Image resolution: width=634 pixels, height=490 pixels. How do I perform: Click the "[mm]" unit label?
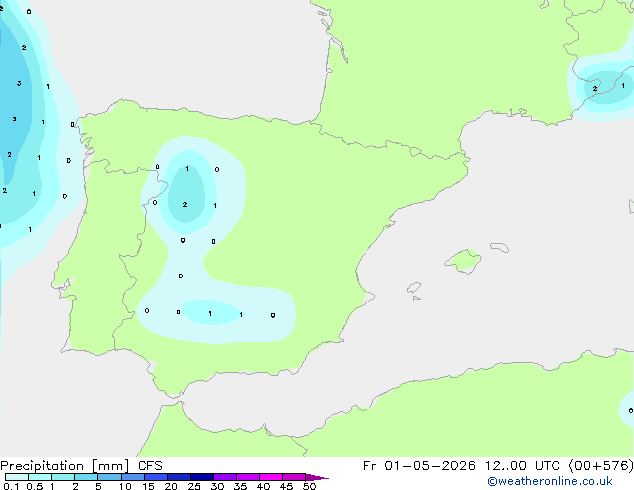(x=110, y=466)
